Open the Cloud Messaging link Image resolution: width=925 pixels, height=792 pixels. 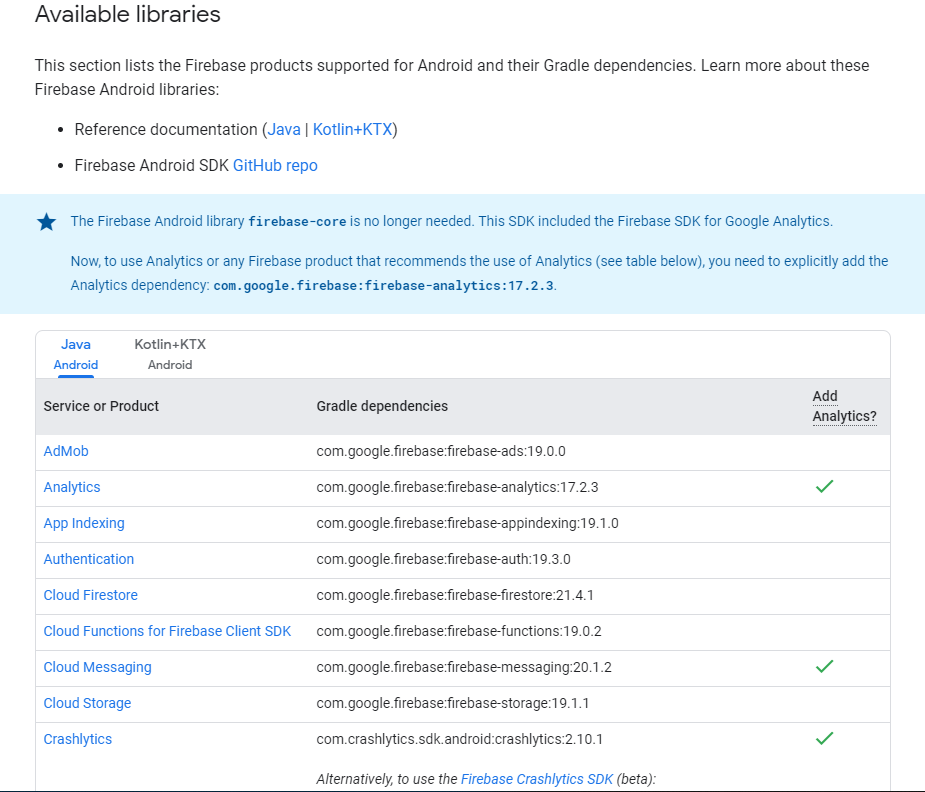97,667
